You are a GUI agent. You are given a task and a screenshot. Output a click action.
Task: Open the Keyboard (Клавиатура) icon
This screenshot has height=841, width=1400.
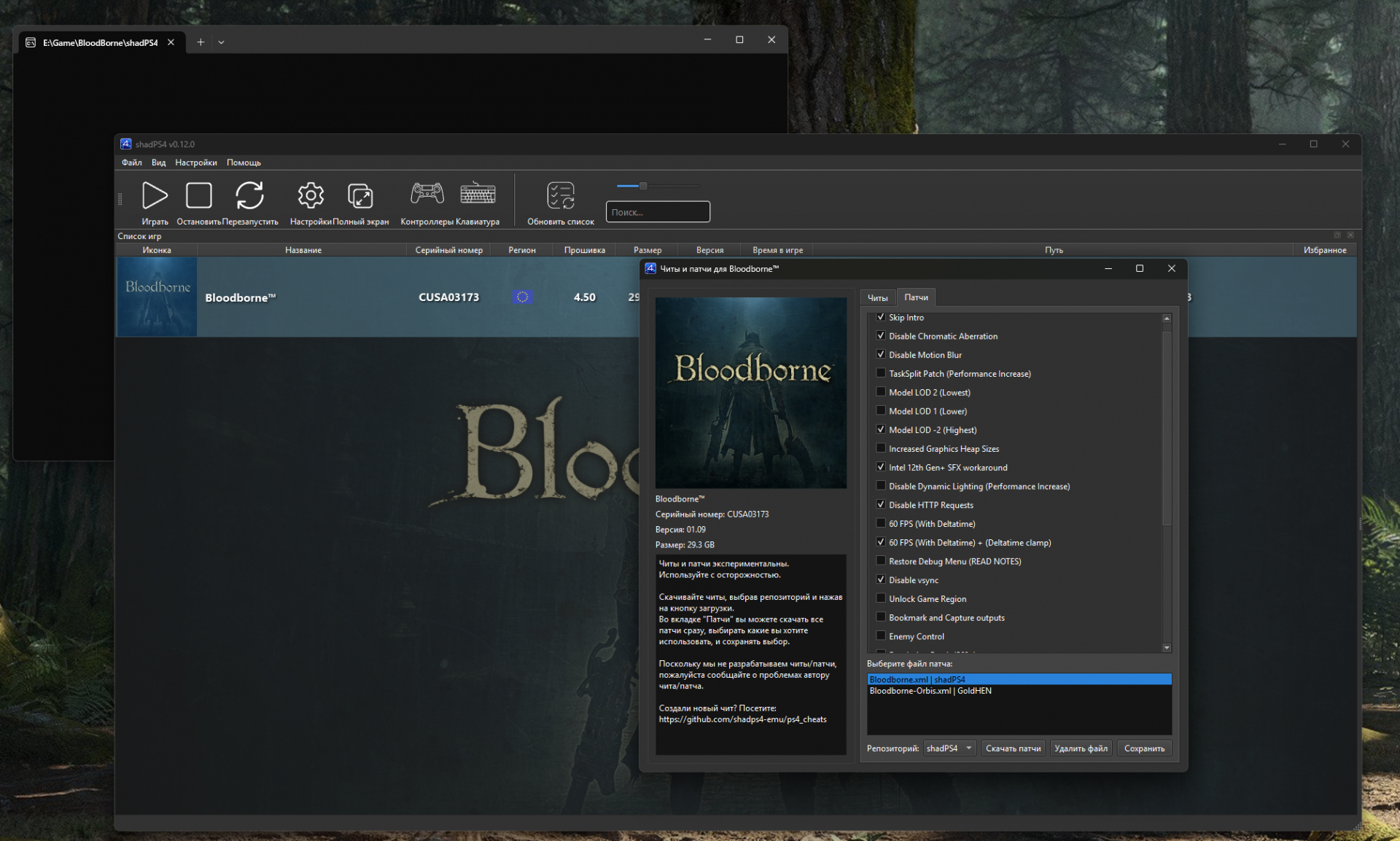478,194
